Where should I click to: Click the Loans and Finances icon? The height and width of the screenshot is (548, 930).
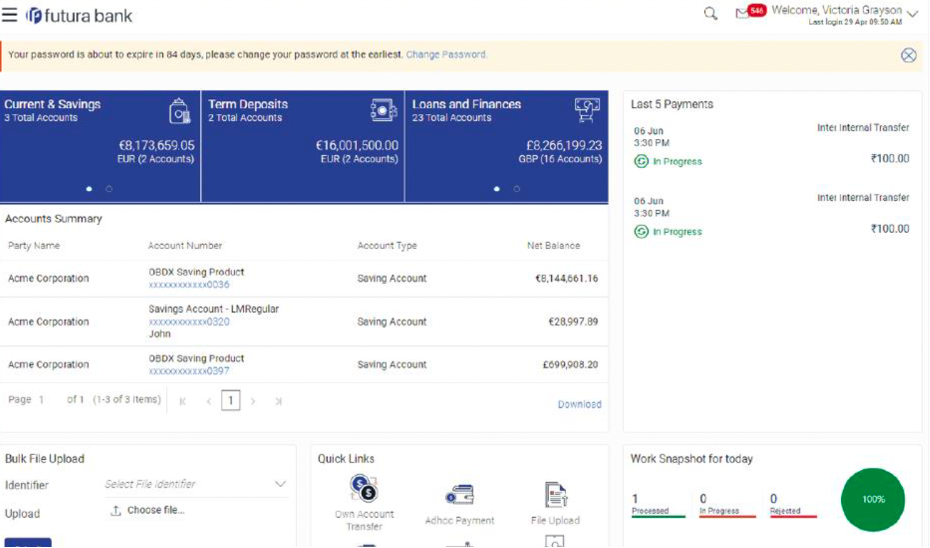pos(587,109)
